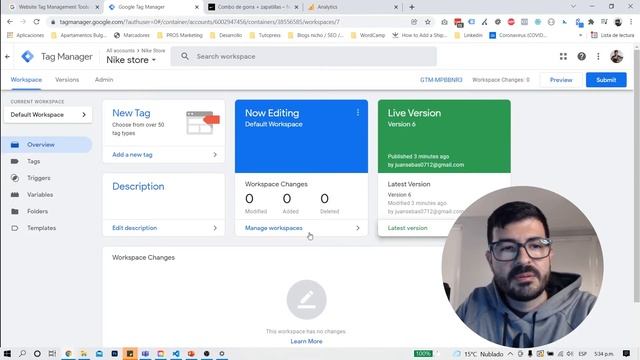Open the notification center icon

click(626, 353)
